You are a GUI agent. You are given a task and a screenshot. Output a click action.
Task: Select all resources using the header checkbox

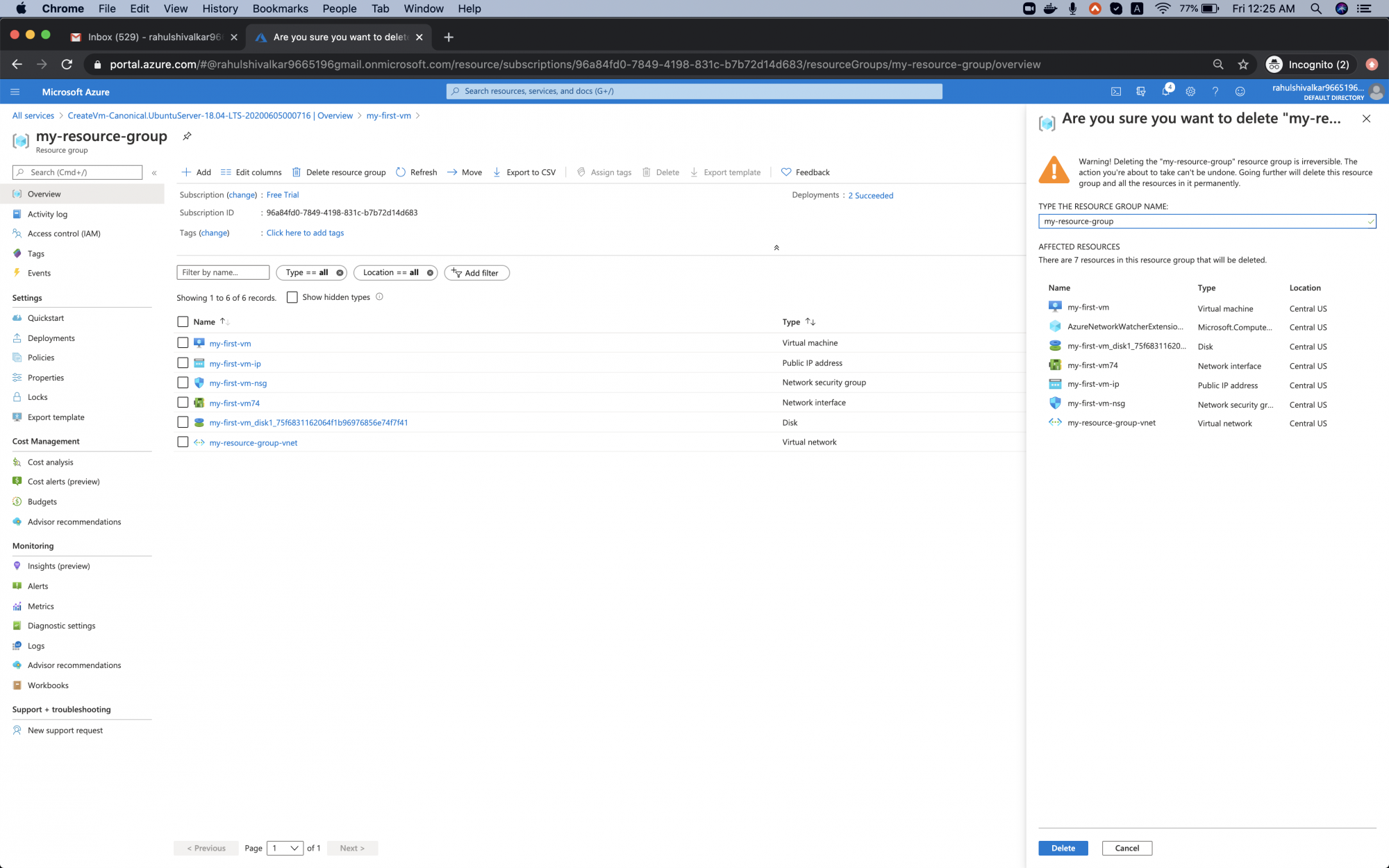coord(183,322)
